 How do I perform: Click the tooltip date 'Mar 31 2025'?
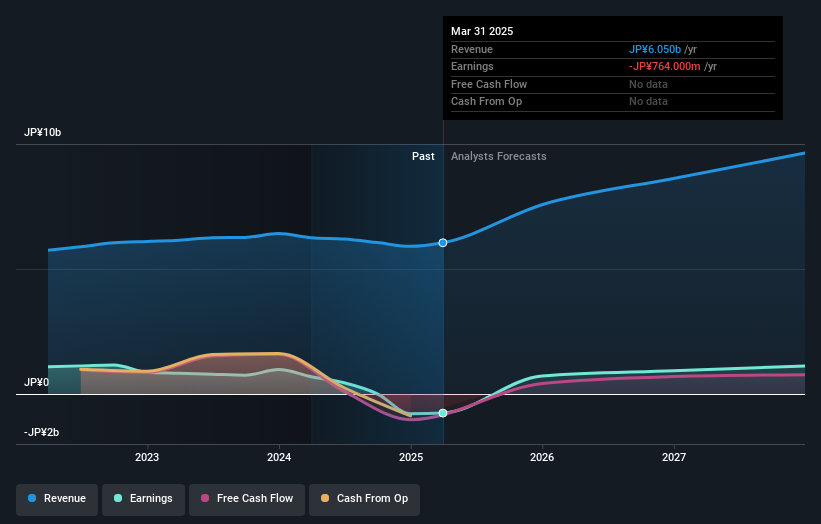[482, 31]
